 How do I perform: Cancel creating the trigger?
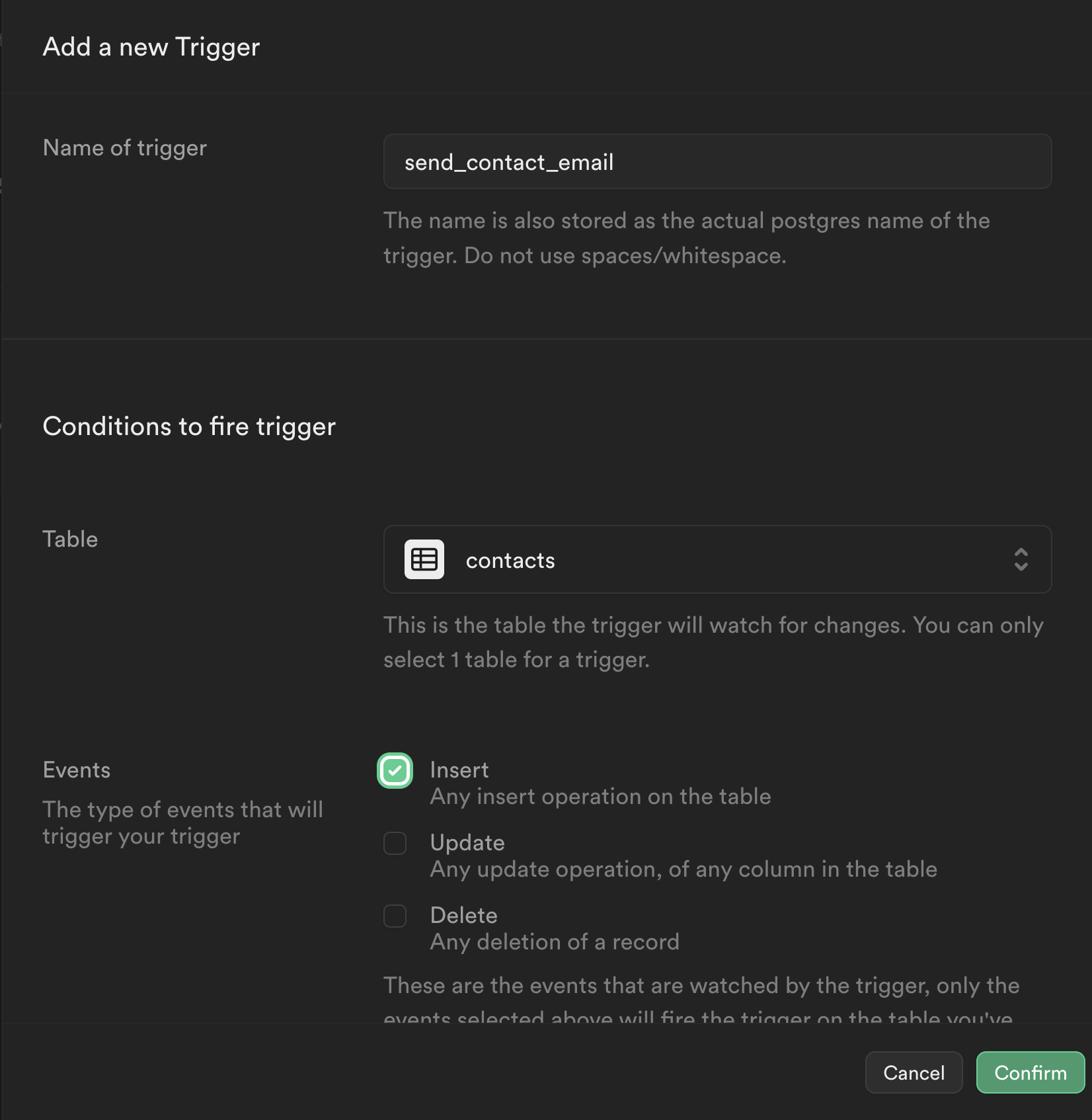[914, 1072]
